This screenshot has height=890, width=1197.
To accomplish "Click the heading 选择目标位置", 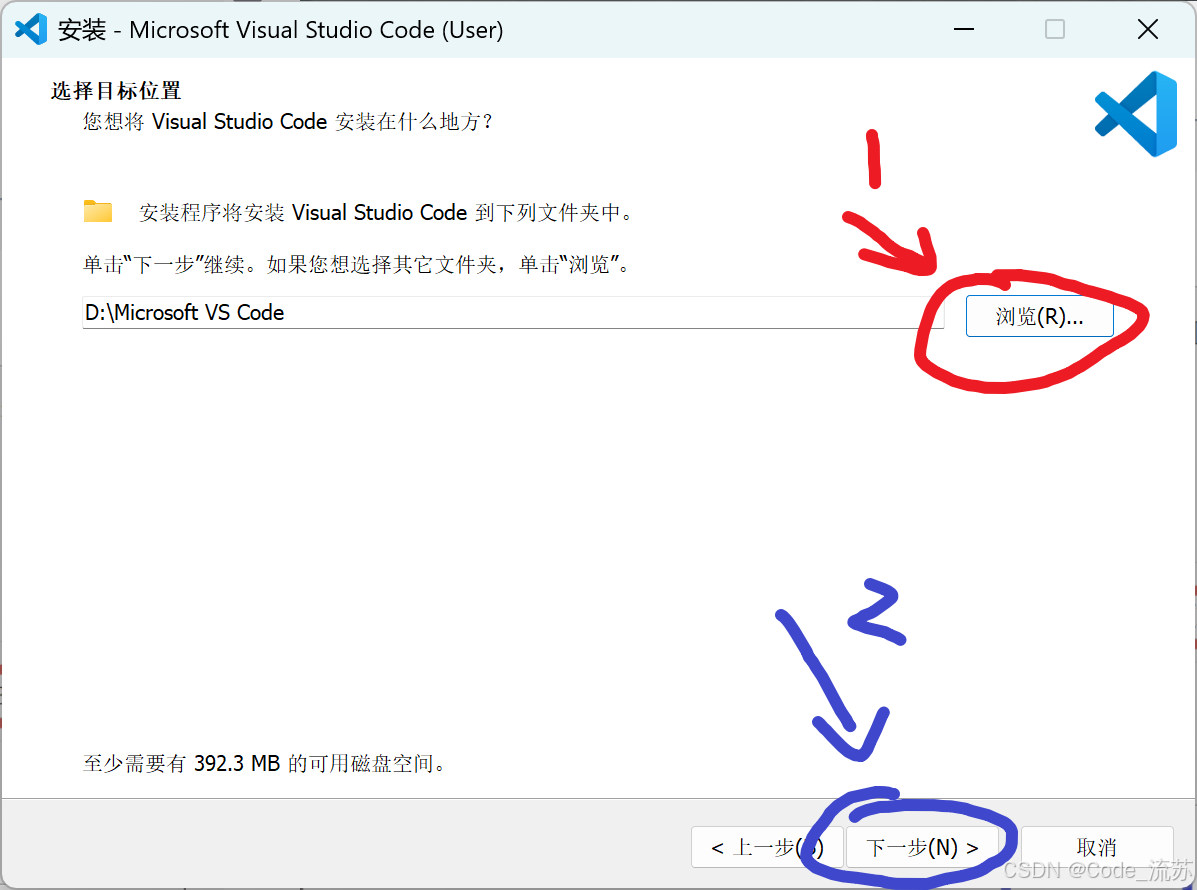I will point(116,91).
